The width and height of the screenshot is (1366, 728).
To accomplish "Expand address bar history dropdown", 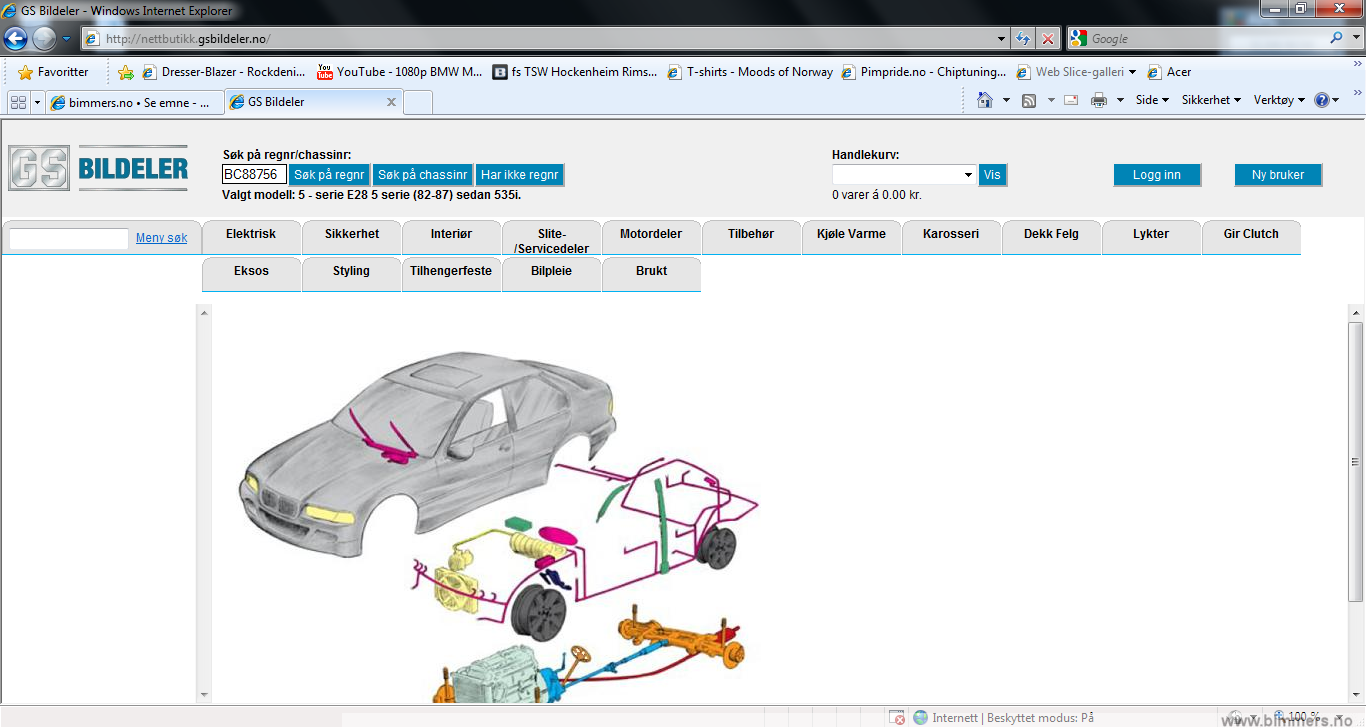I will pos(1002,39).
